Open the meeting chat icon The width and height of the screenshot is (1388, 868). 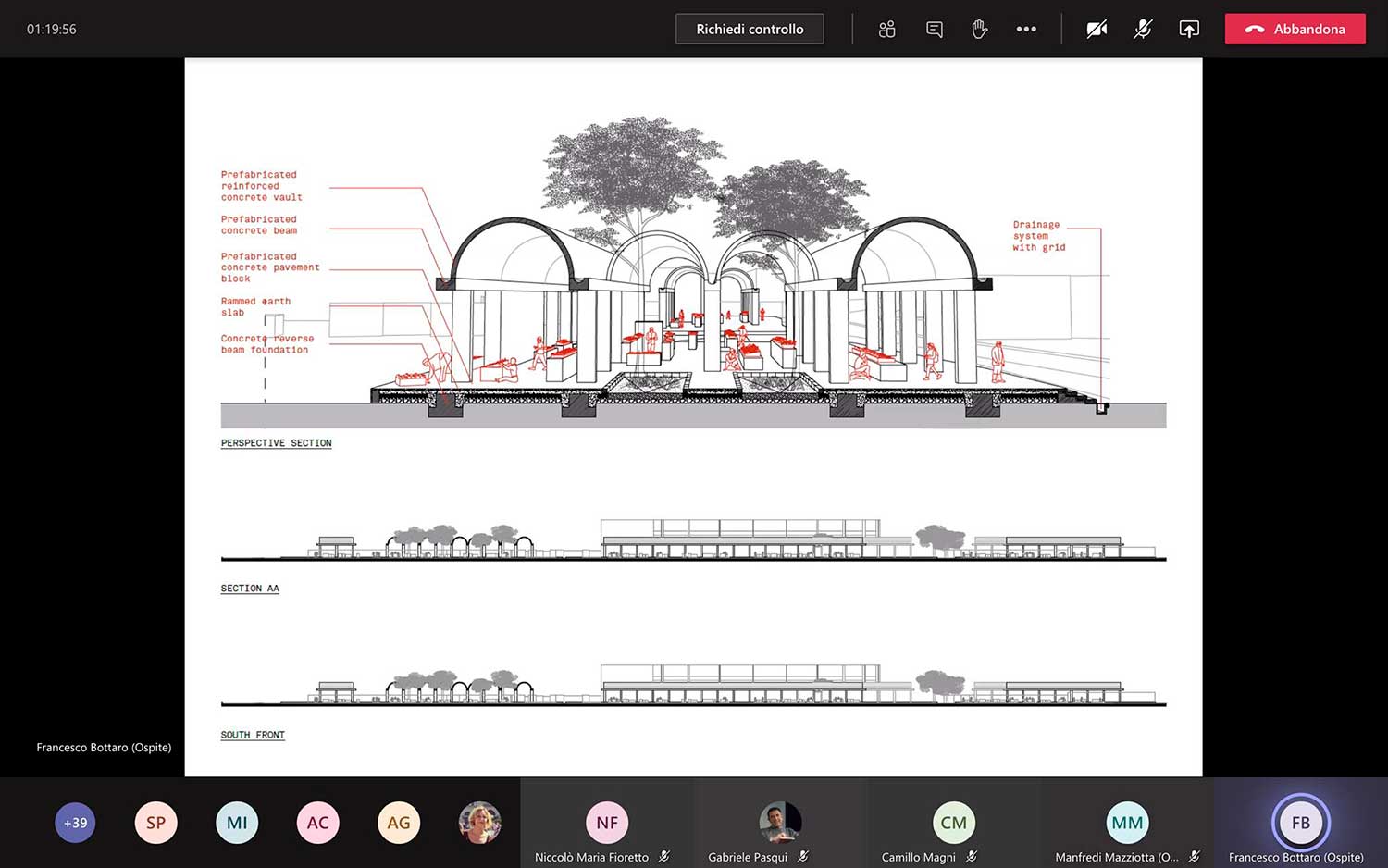[935, 30]
